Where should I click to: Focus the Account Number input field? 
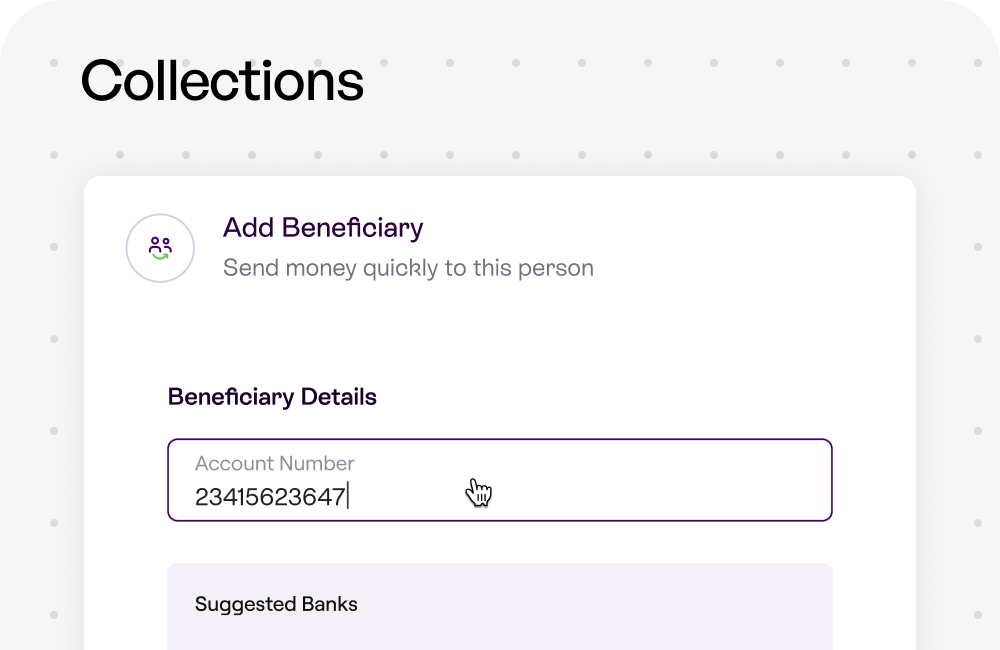(499, 480)
